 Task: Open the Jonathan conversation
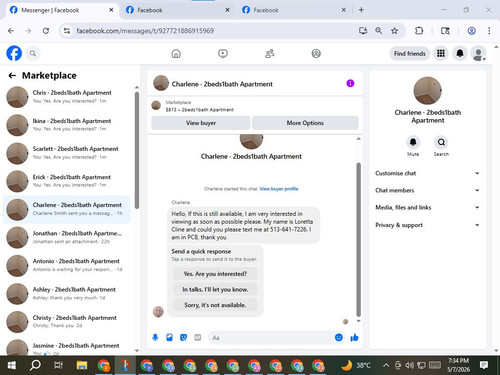pyautogui.click(x=67, y=237)
